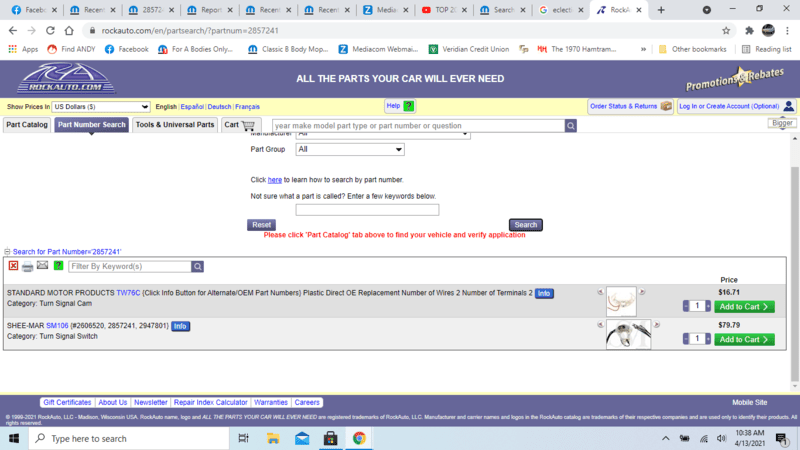Focus the top year make model search box
This screenshot has width=800, height=450.
click(418, 126)
